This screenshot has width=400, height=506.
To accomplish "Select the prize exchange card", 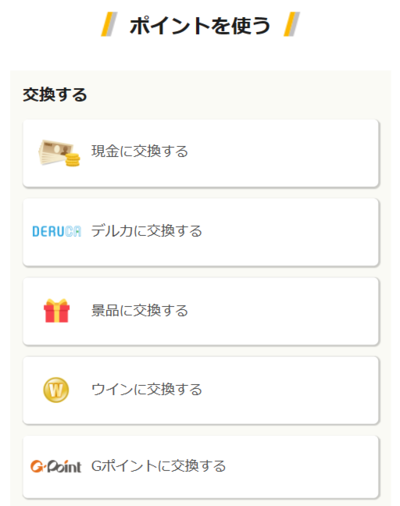I will (201, 311).
